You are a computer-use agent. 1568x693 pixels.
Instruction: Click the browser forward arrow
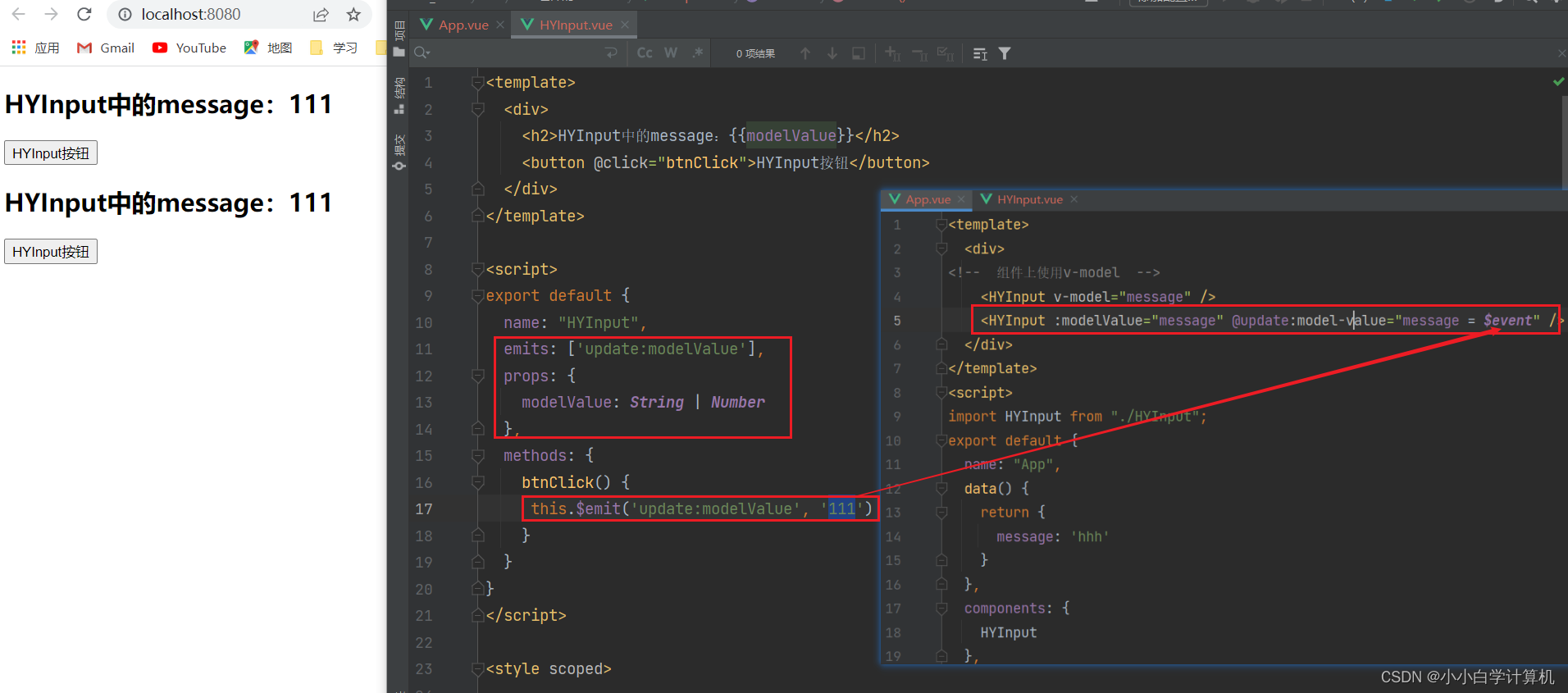(51, 14)
